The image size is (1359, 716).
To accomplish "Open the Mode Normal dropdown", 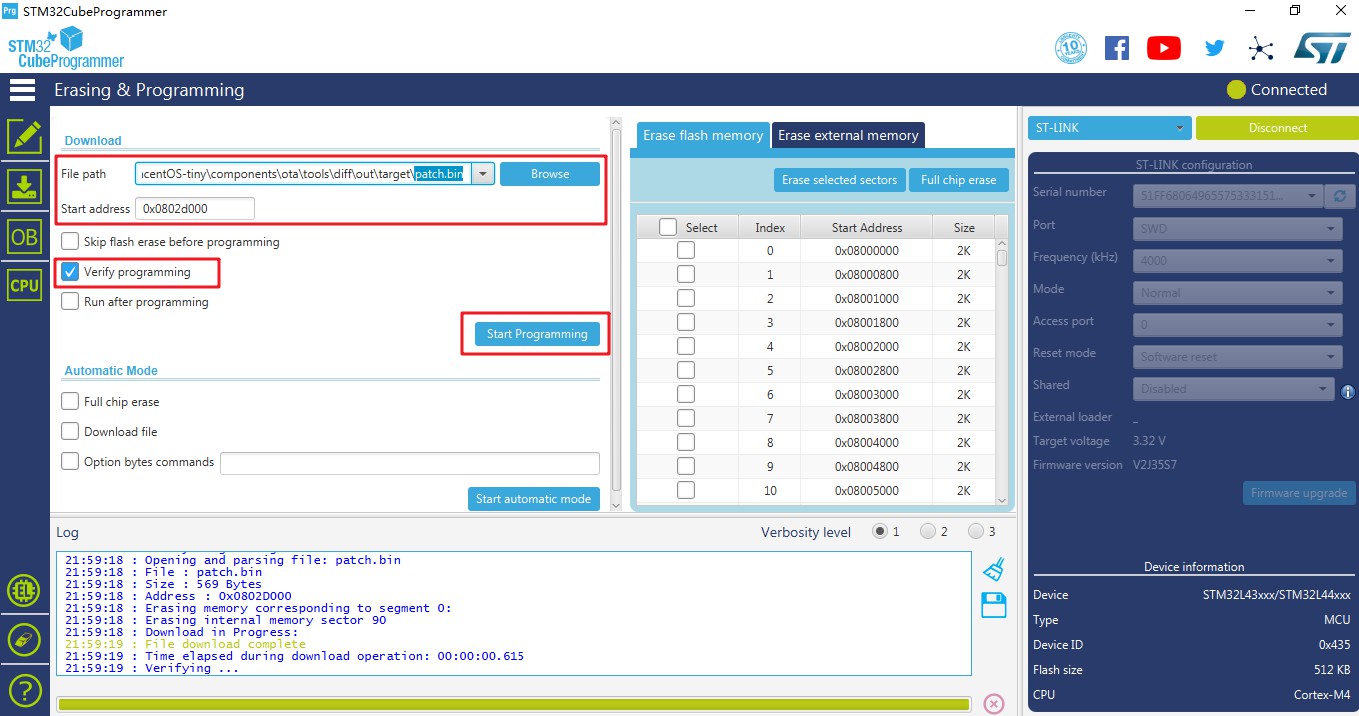I will point(1237,293).
